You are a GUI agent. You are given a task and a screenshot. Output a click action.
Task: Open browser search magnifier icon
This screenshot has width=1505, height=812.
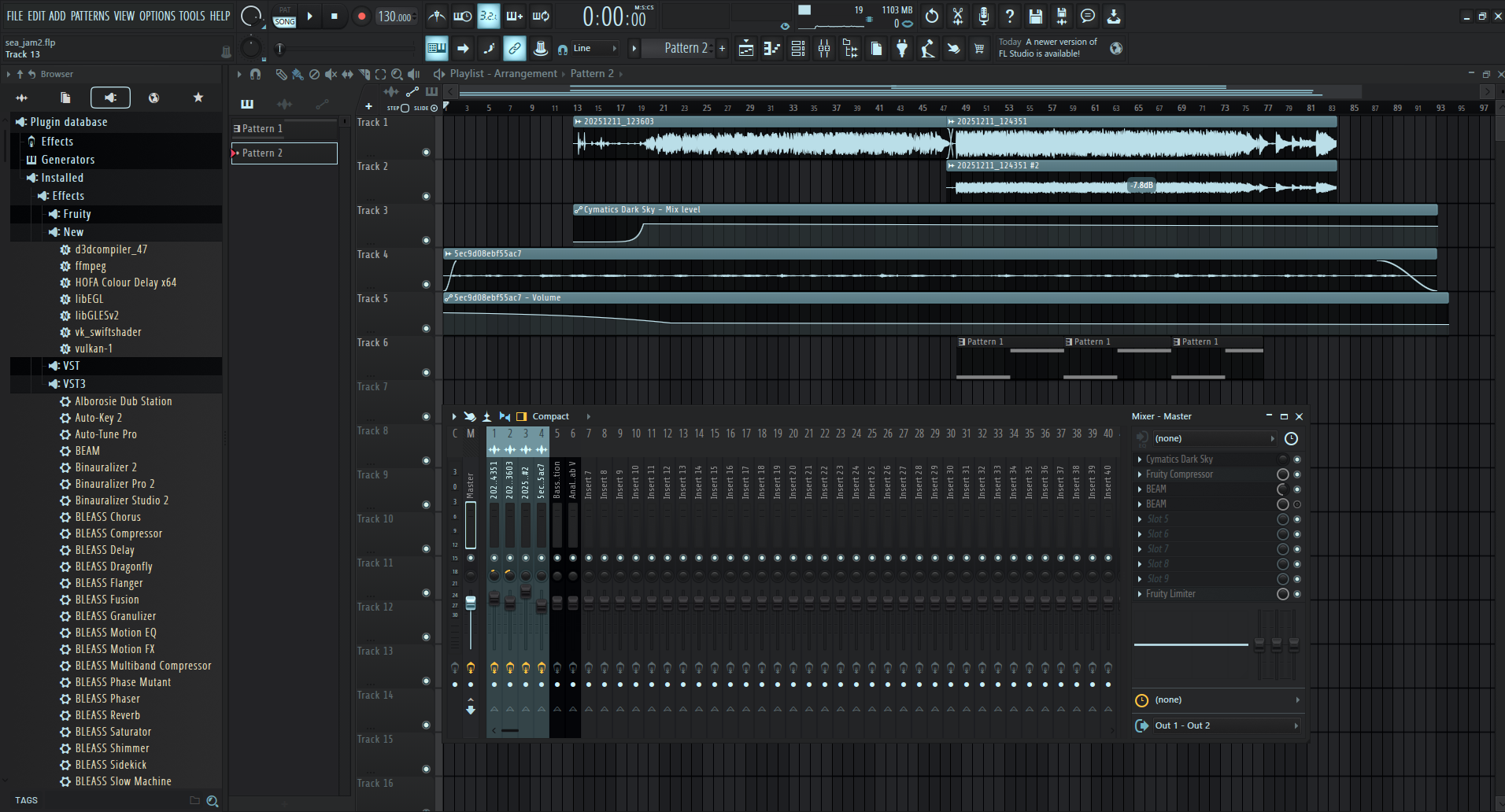(x=213, y=801)
